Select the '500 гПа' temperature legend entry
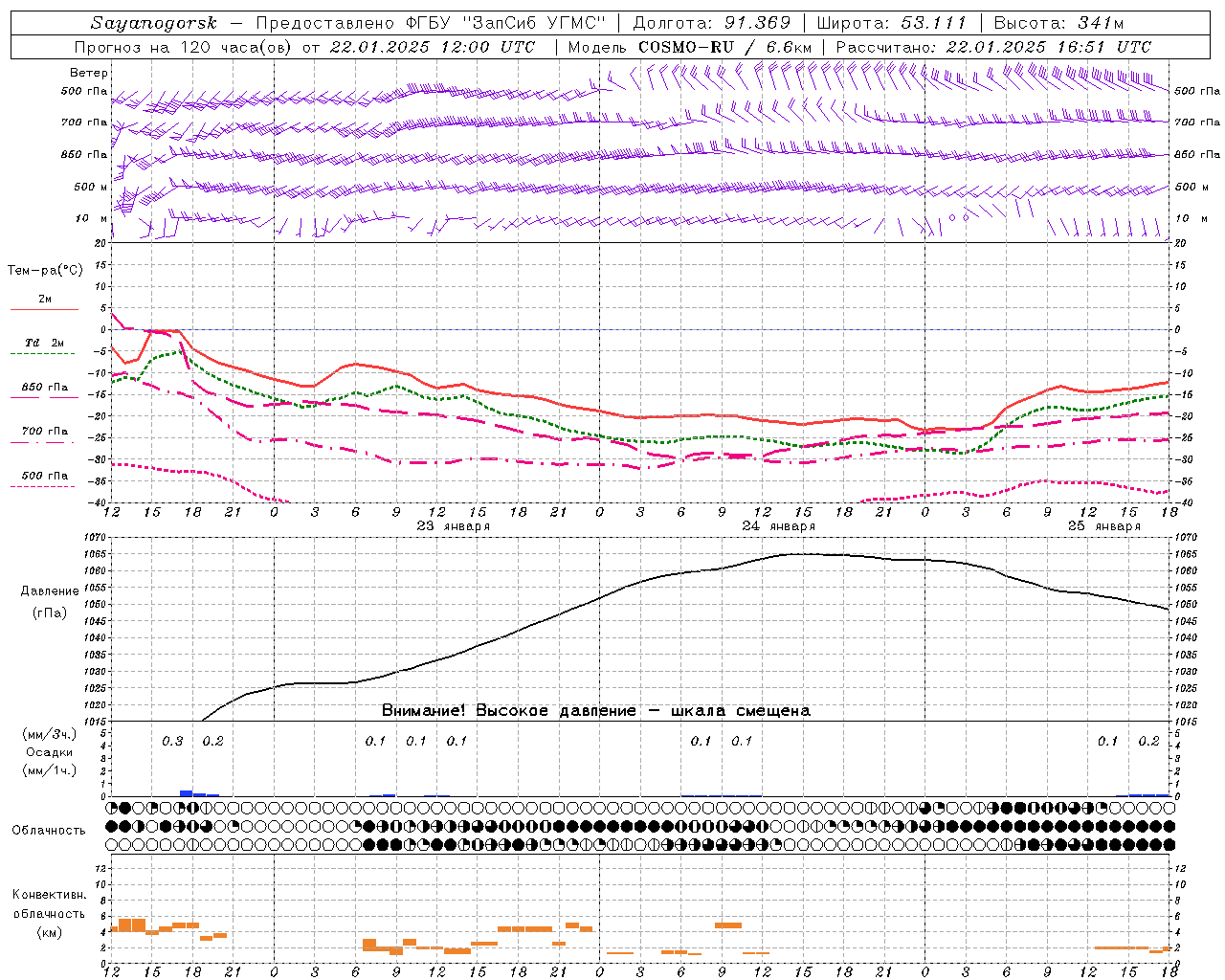 tap(45, 476)
